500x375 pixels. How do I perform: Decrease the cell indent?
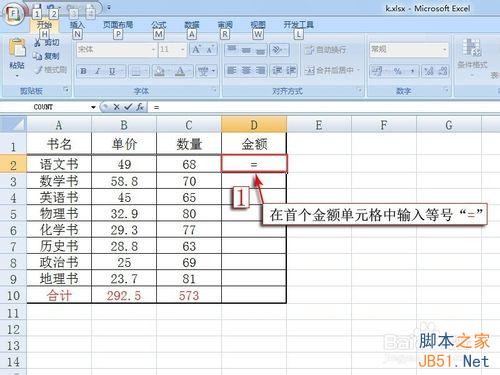pos(277,71)
